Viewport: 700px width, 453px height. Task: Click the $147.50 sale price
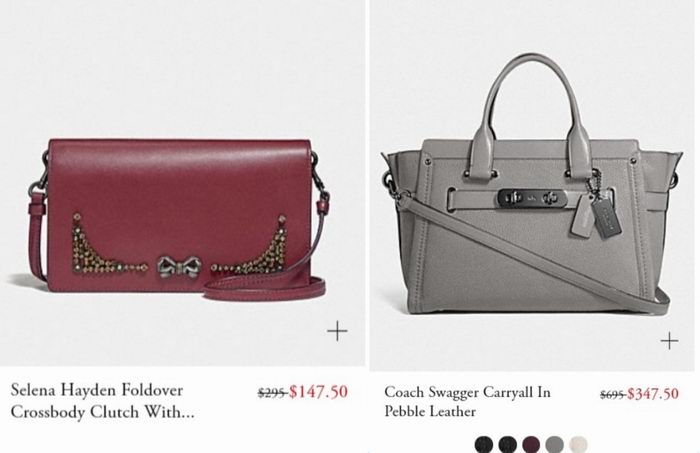(318, 392)
